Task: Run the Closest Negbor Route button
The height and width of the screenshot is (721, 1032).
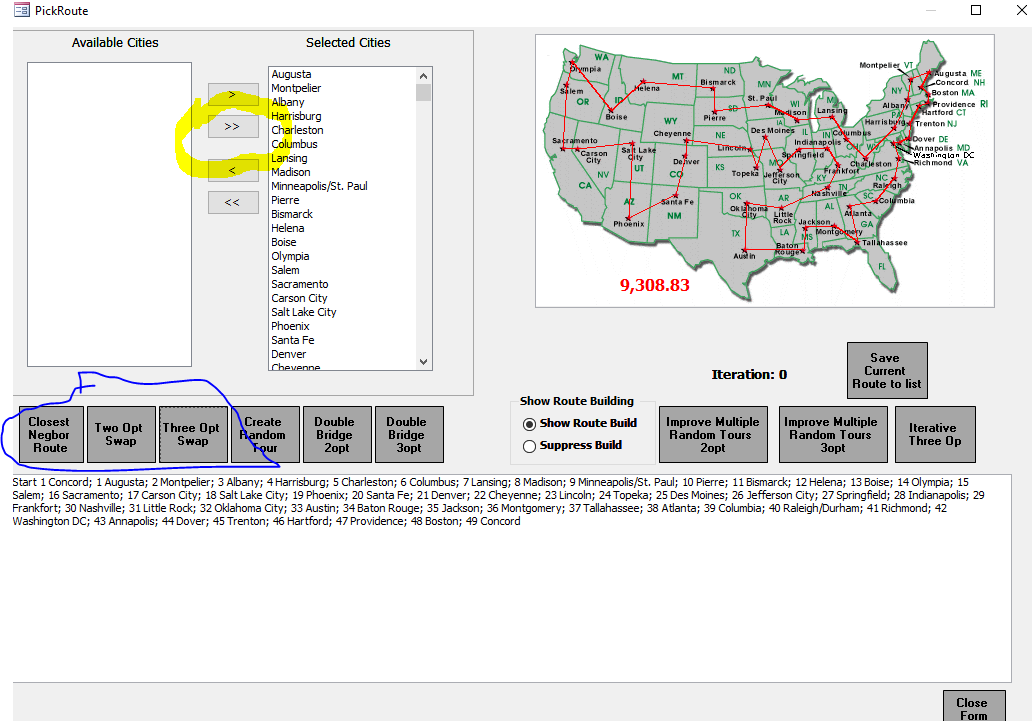Action: coord(51,435)
